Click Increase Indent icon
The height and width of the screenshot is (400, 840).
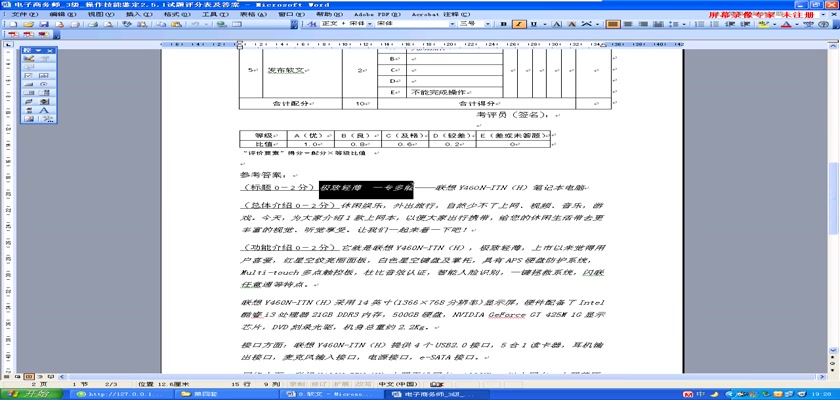(x=745, y=25)
